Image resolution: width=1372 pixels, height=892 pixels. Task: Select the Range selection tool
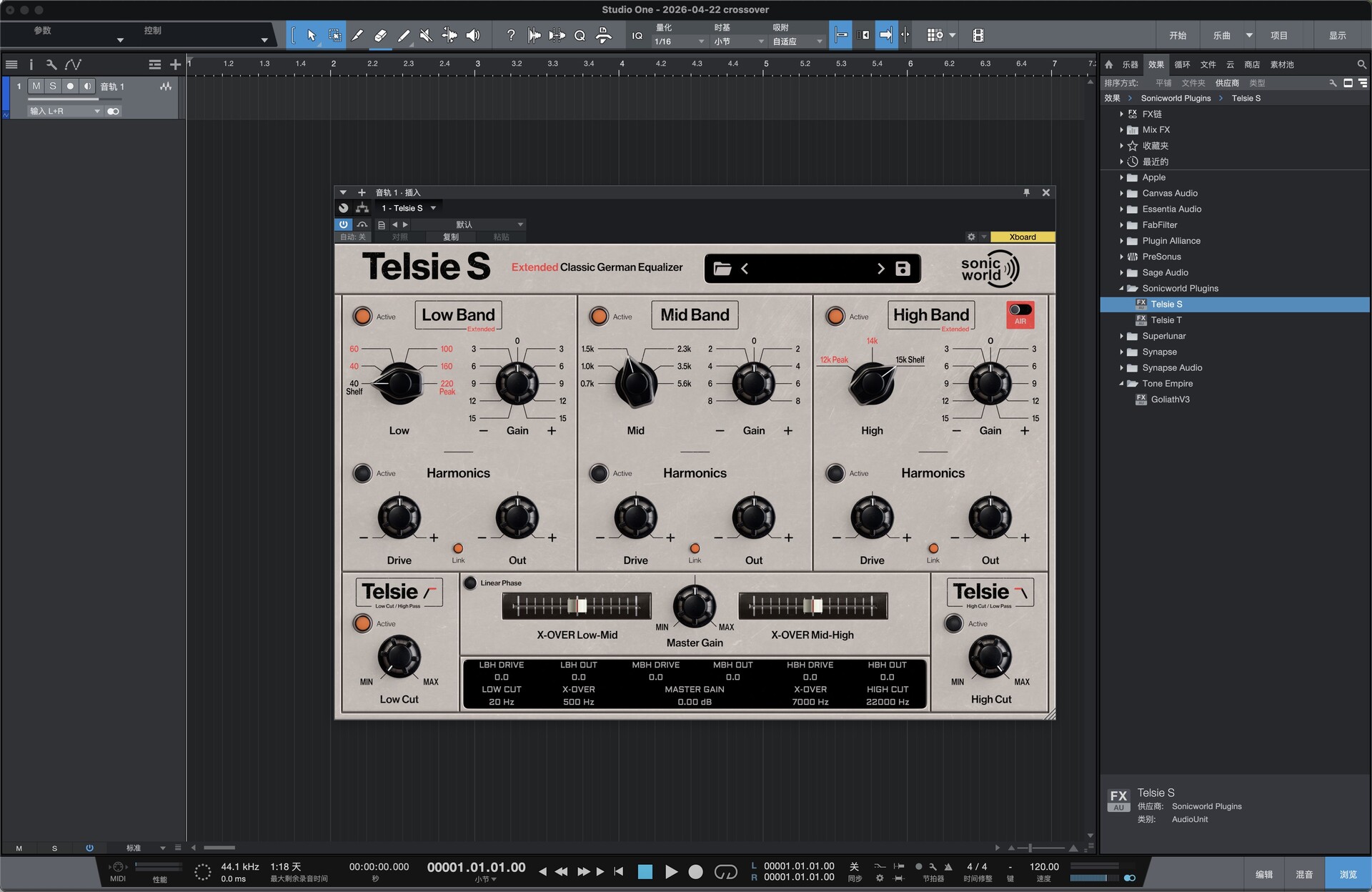pos(334,35)
